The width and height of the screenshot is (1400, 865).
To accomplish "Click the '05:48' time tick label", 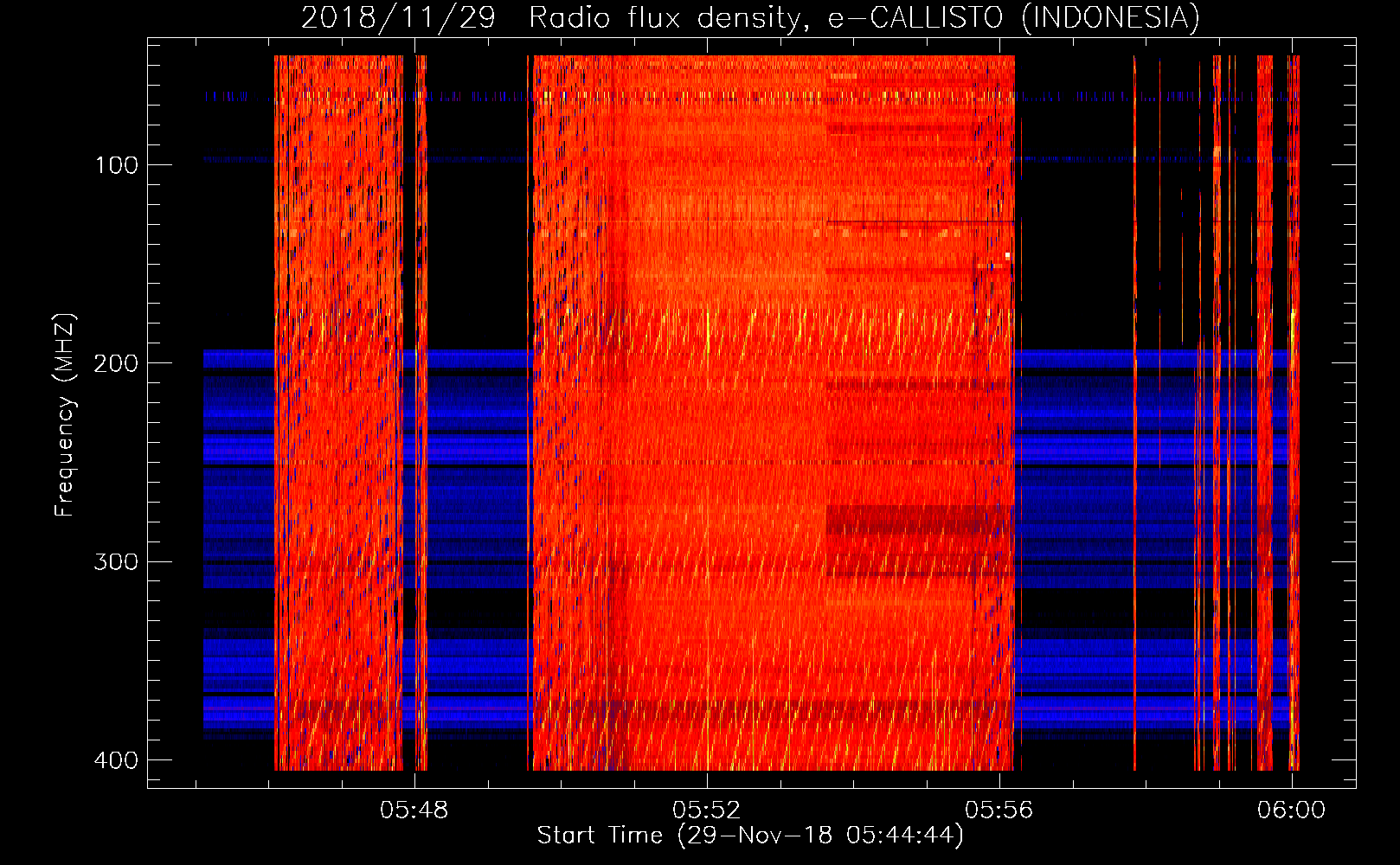I will click(414, 810).
